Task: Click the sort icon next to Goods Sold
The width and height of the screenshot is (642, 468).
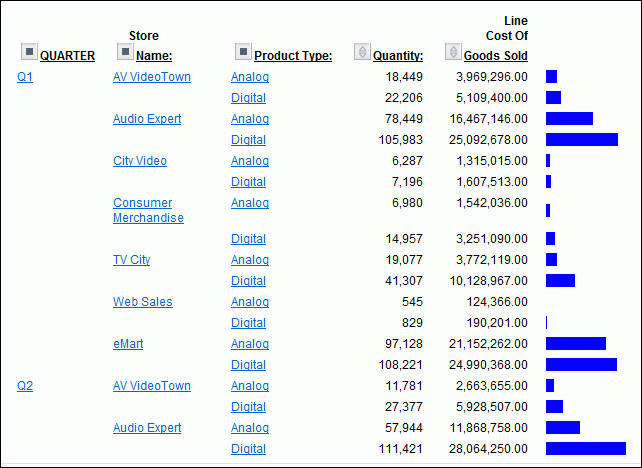Action: [x=453, y=51]
